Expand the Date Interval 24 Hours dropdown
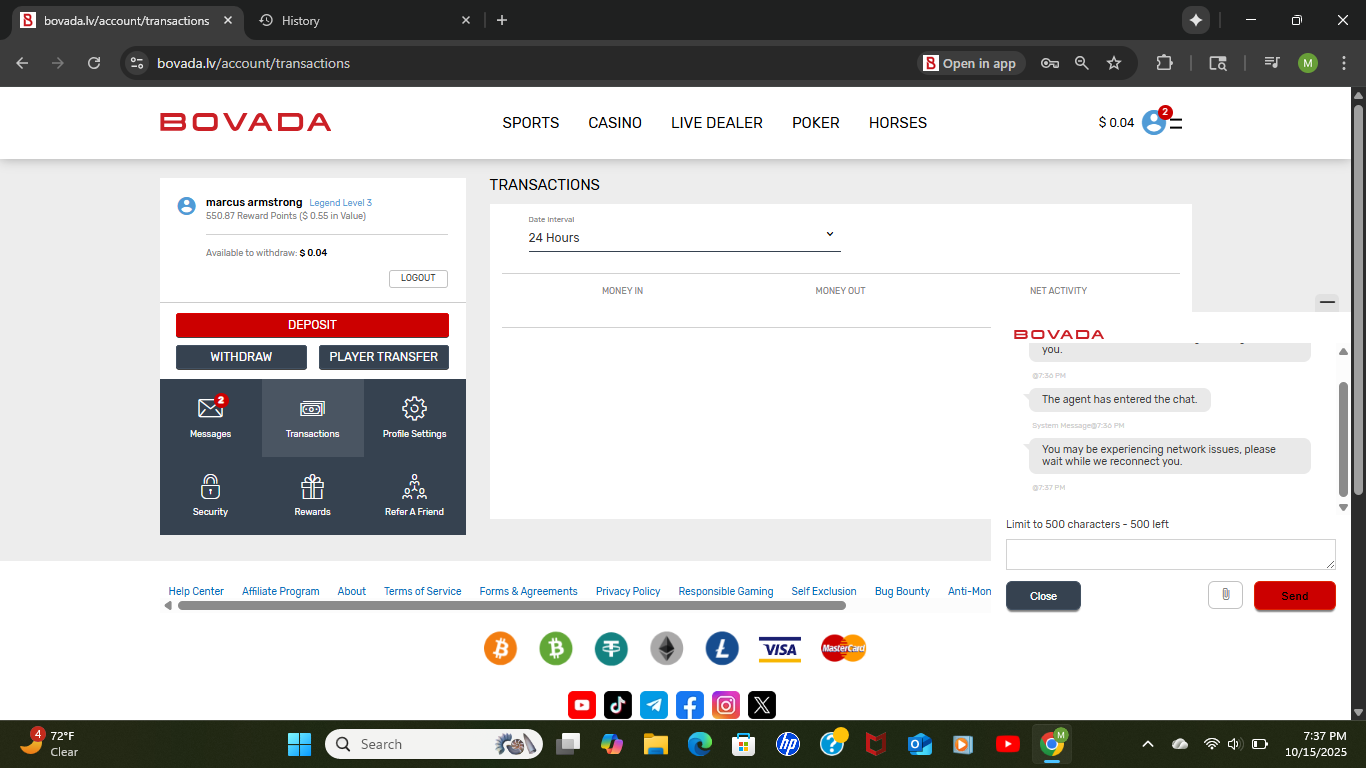Viewport: 1366px width, 768px height. [x=684, y=237]
